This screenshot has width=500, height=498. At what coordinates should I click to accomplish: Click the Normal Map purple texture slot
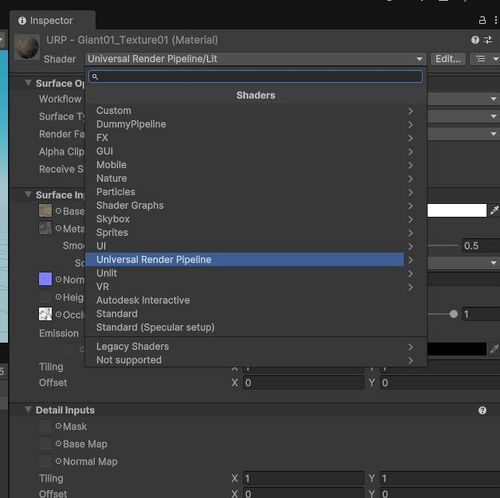pyautogui.click(x=45, y=279)
